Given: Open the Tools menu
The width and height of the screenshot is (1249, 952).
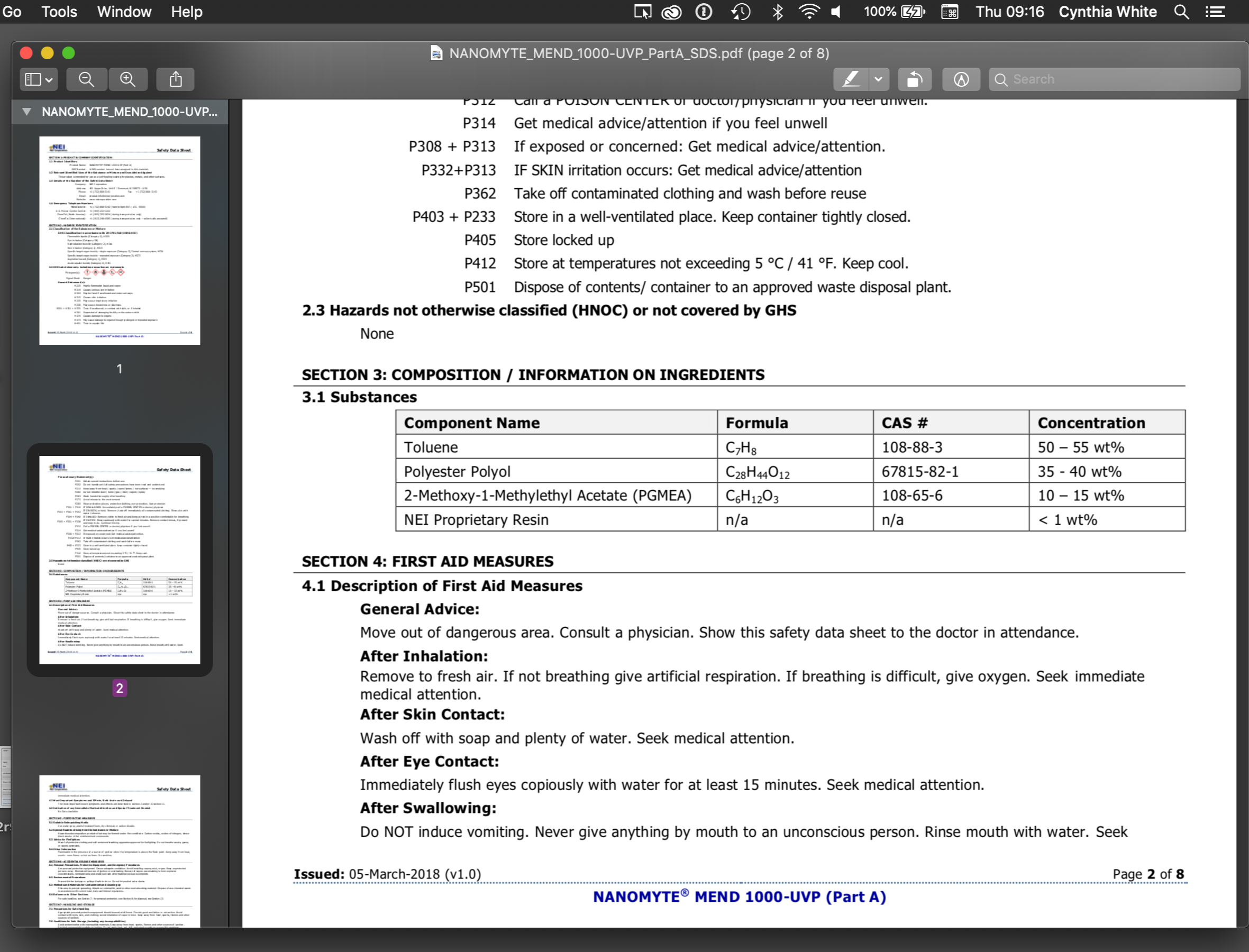Looking at the screenshot, I should [59, 12].
